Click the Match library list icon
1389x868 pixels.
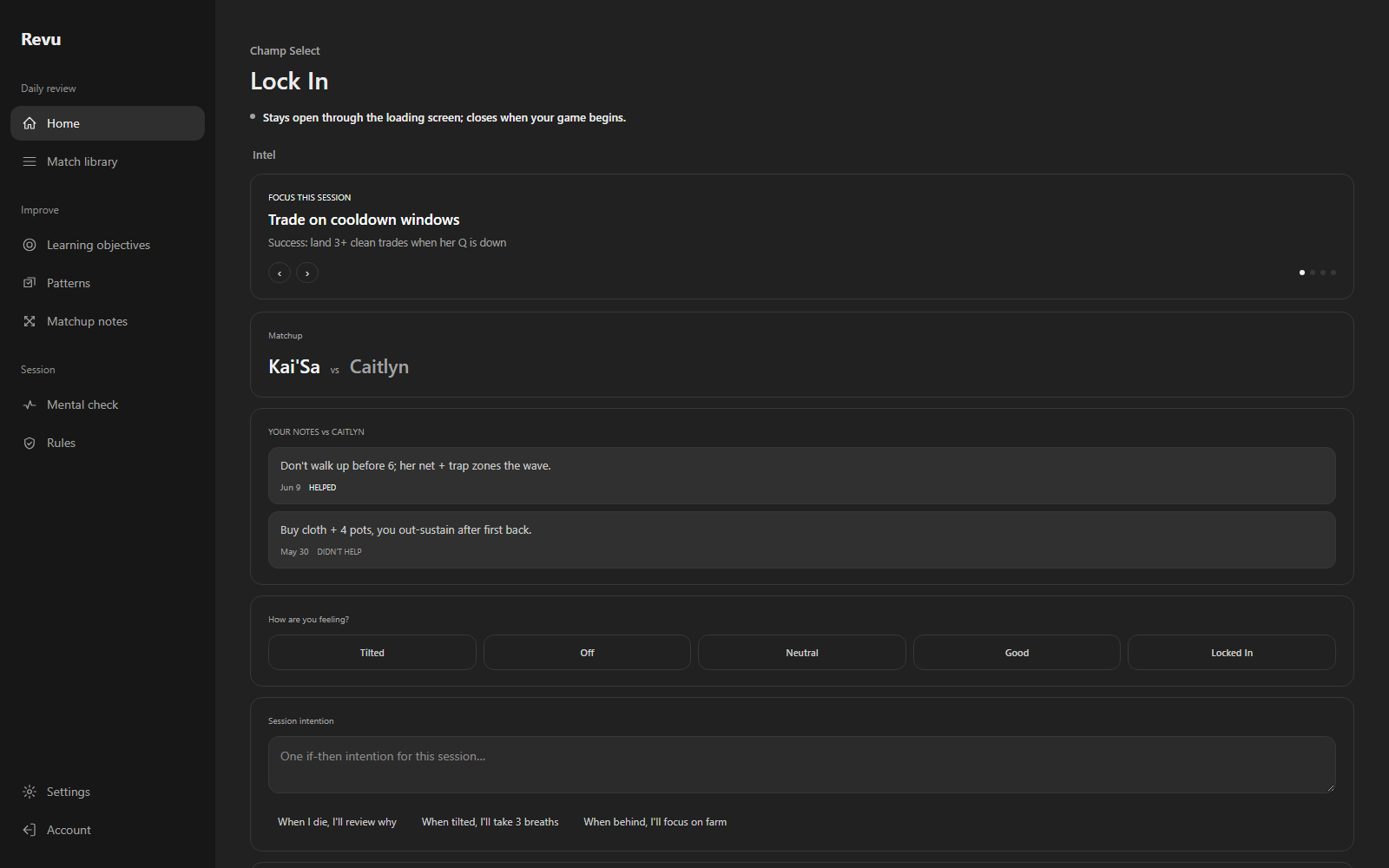30,161
